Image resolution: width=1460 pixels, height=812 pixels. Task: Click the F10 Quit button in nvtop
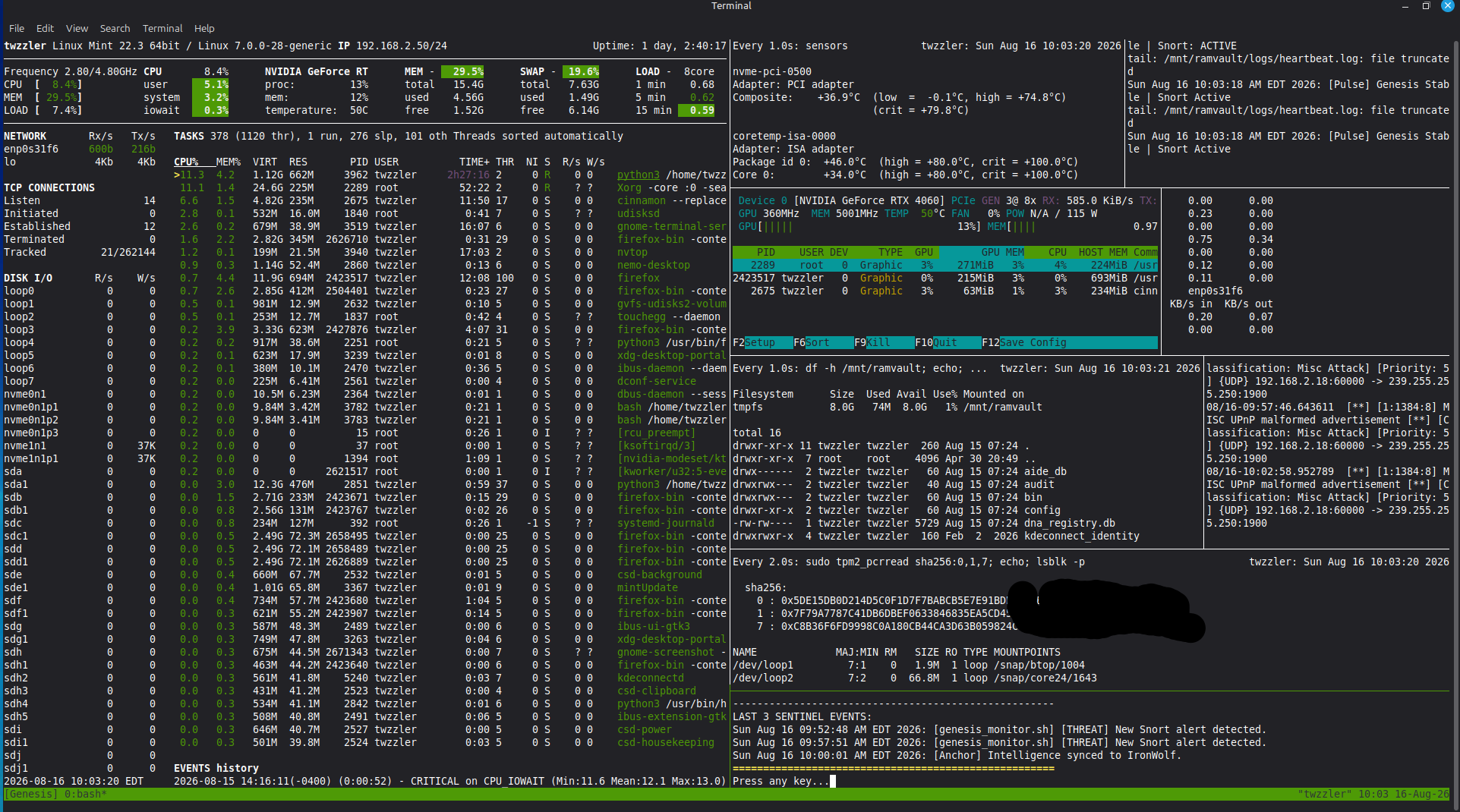tap(948, 342)
